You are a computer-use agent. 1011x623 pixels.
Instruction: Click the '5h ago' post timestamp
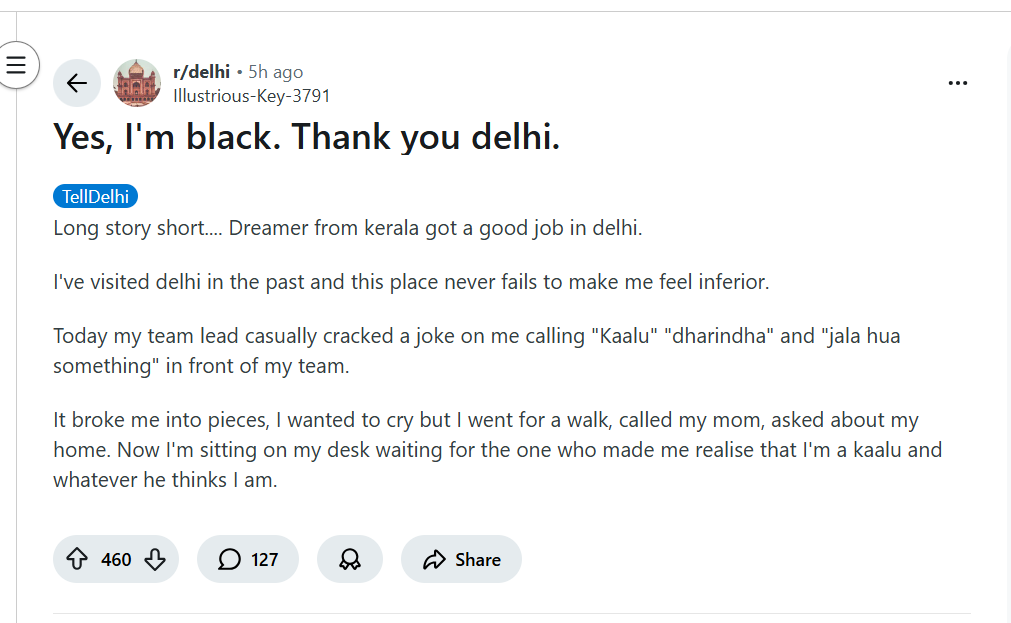point(275,72)
